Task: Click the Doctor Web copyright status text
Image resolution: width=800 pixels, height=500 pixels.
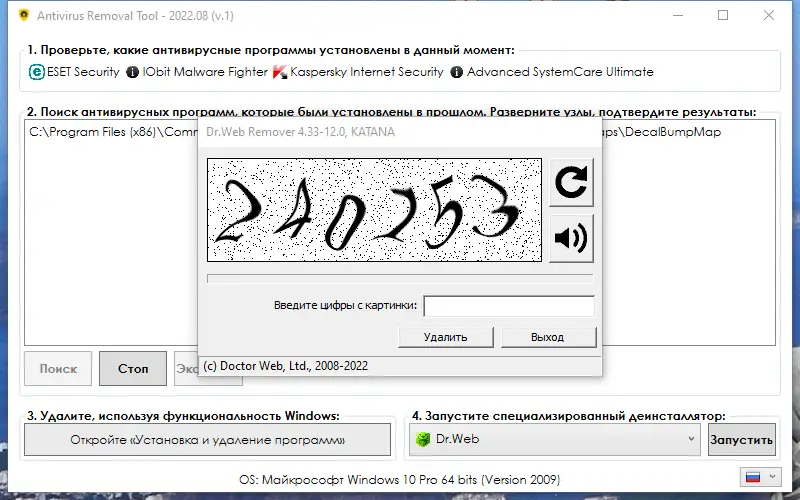Action: click(x=285, y=366)
